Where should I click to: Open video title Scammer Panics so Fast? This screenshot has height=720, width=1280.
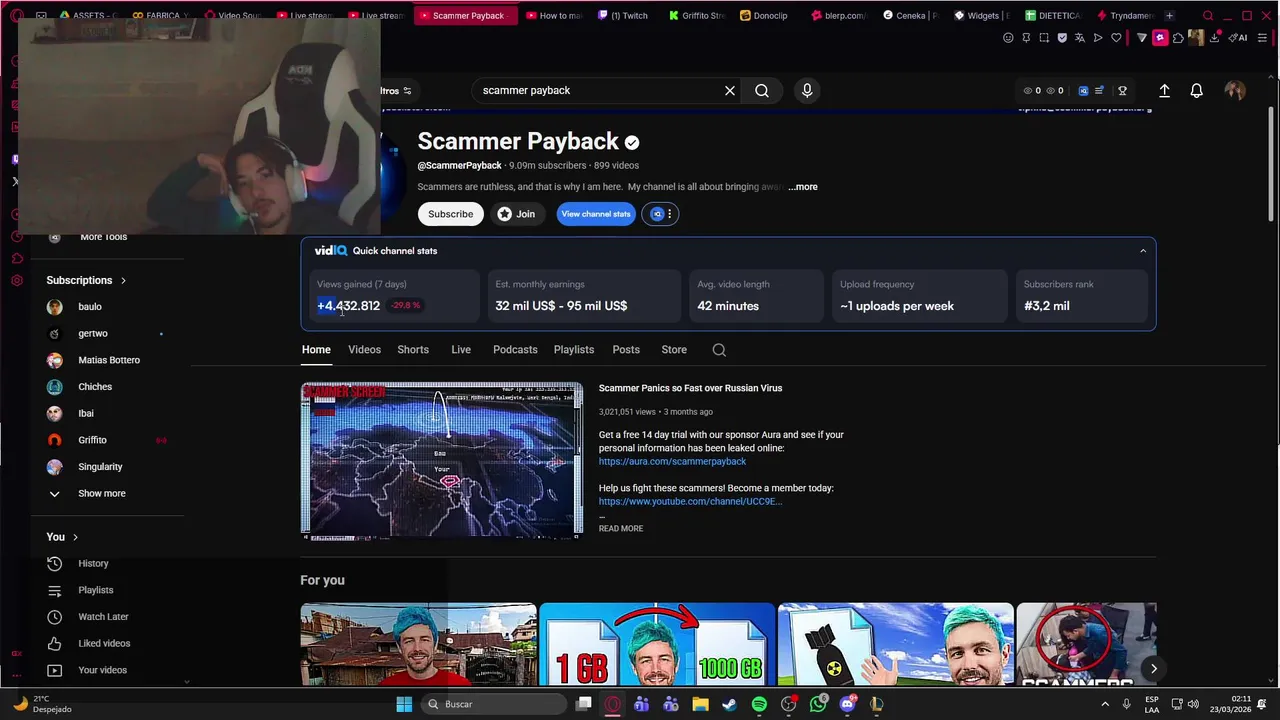[x=690, y=388]
